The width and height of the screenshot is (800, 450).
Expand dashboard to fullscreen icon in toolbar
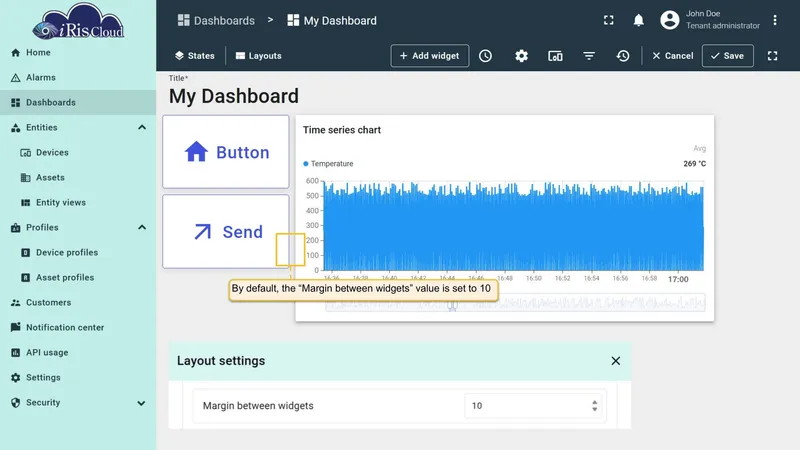point(772,56)
